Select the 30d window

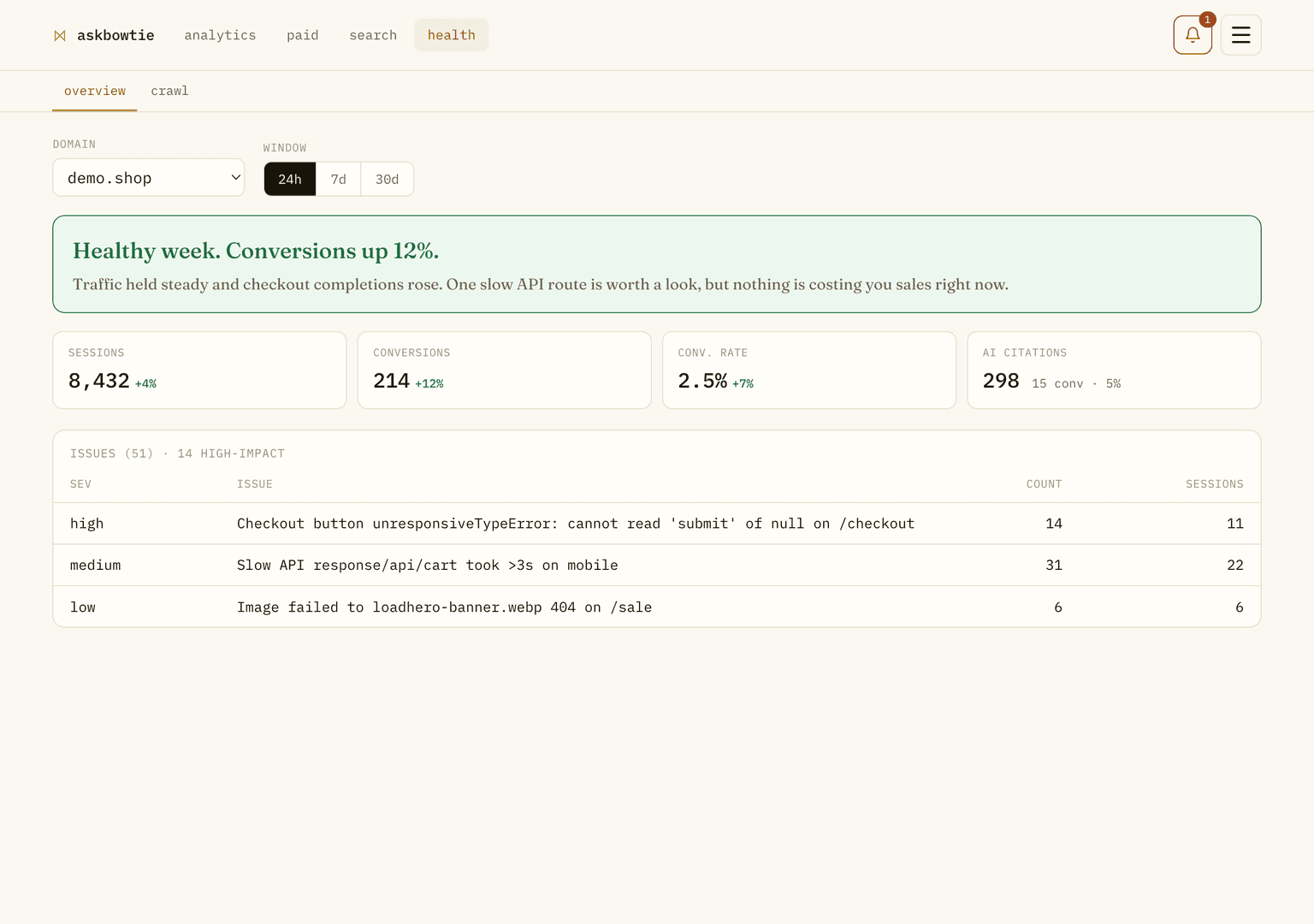[x=387, y=179]
